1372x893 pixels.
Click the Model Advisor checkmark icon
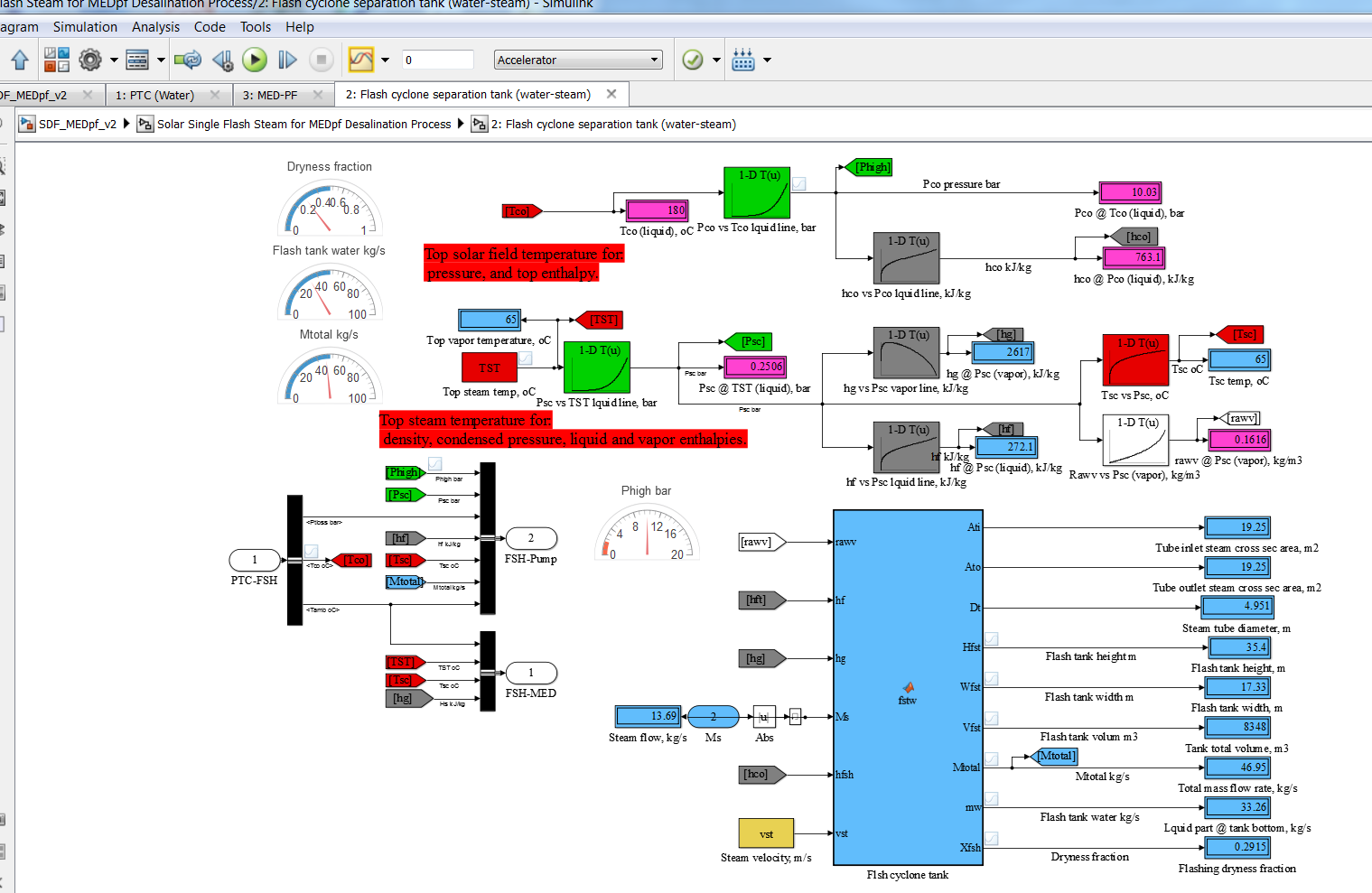tap(692, 60)
